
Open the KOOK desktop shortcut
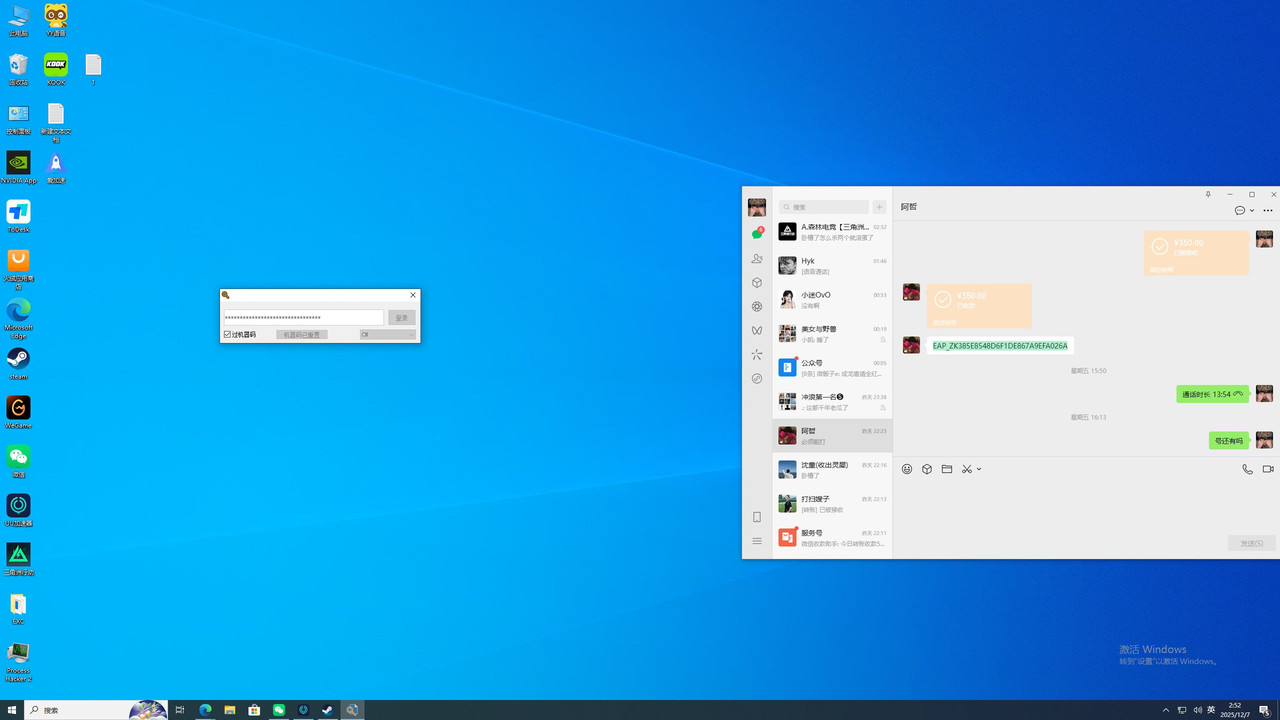pyautogui.click(x=56, y=70)
